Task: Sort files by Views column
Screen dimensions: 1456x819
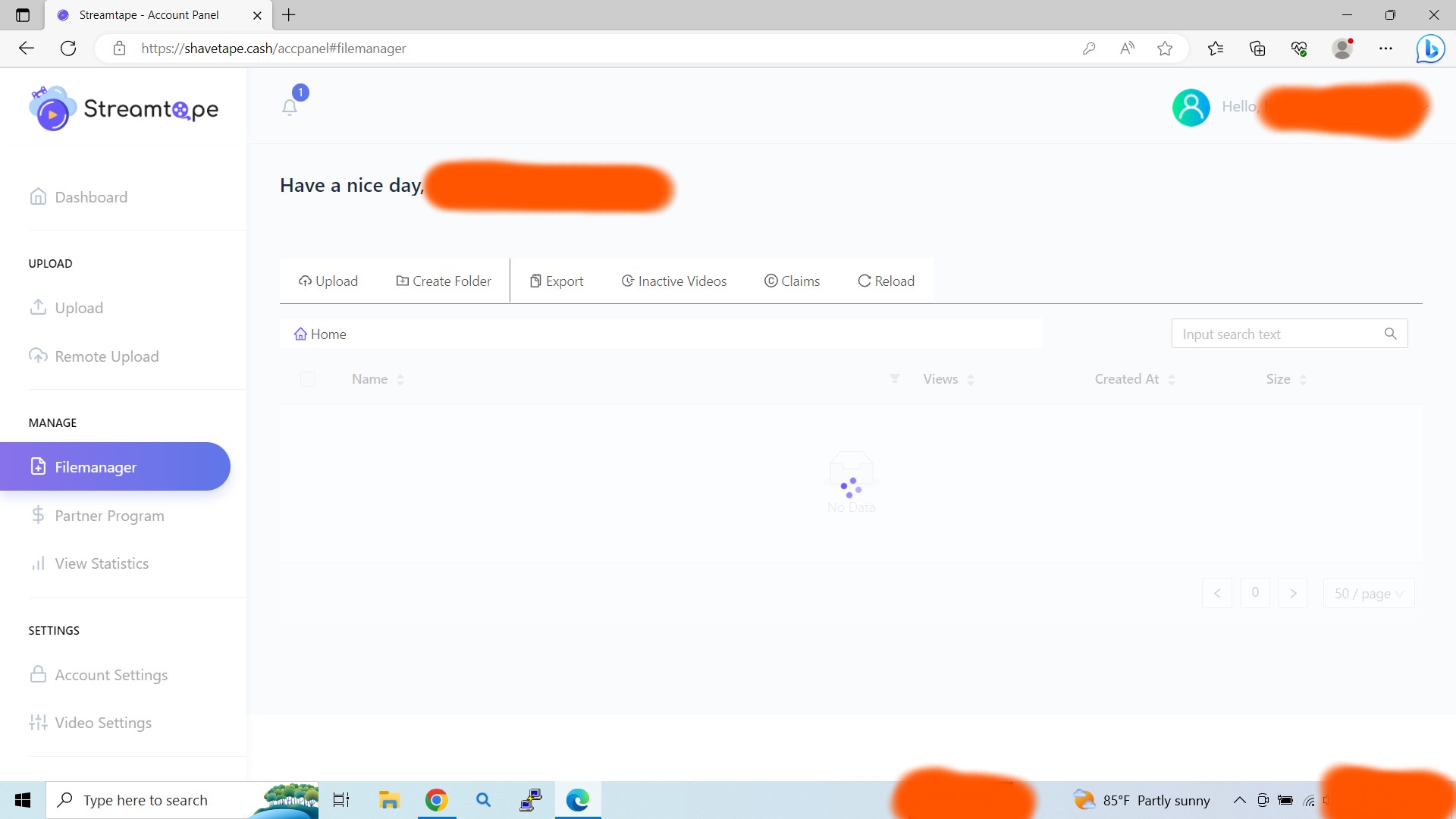Action: [948, 379]
